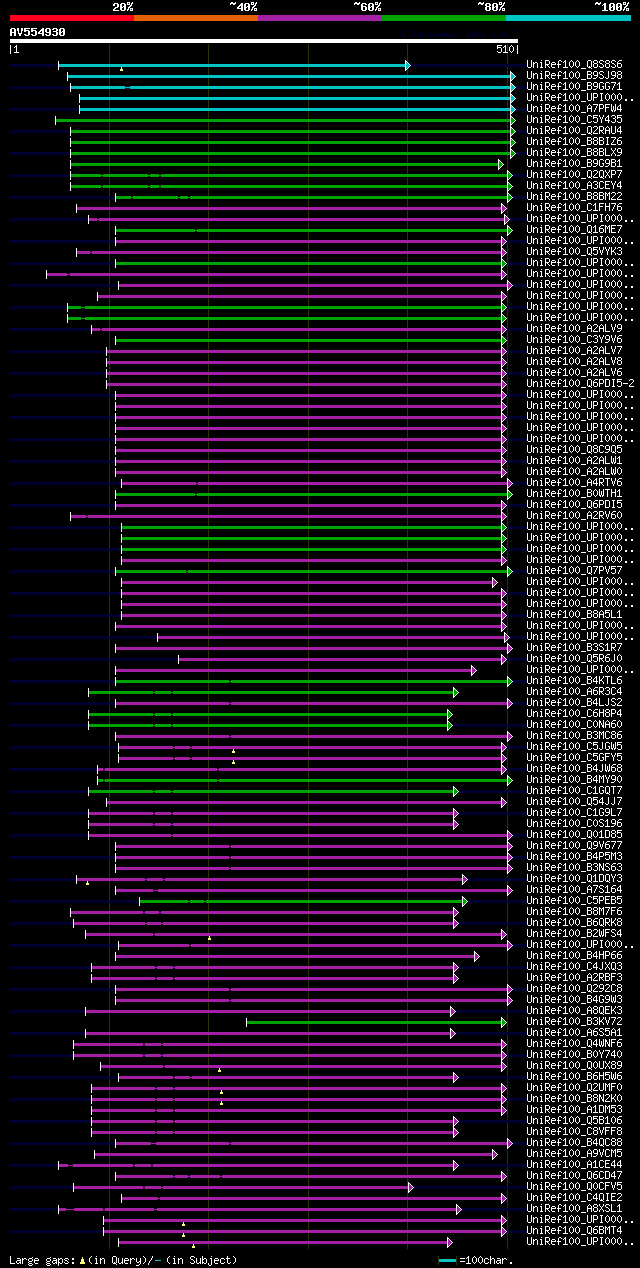Select the UniRef100_Q9V677 label

[575, 846]
